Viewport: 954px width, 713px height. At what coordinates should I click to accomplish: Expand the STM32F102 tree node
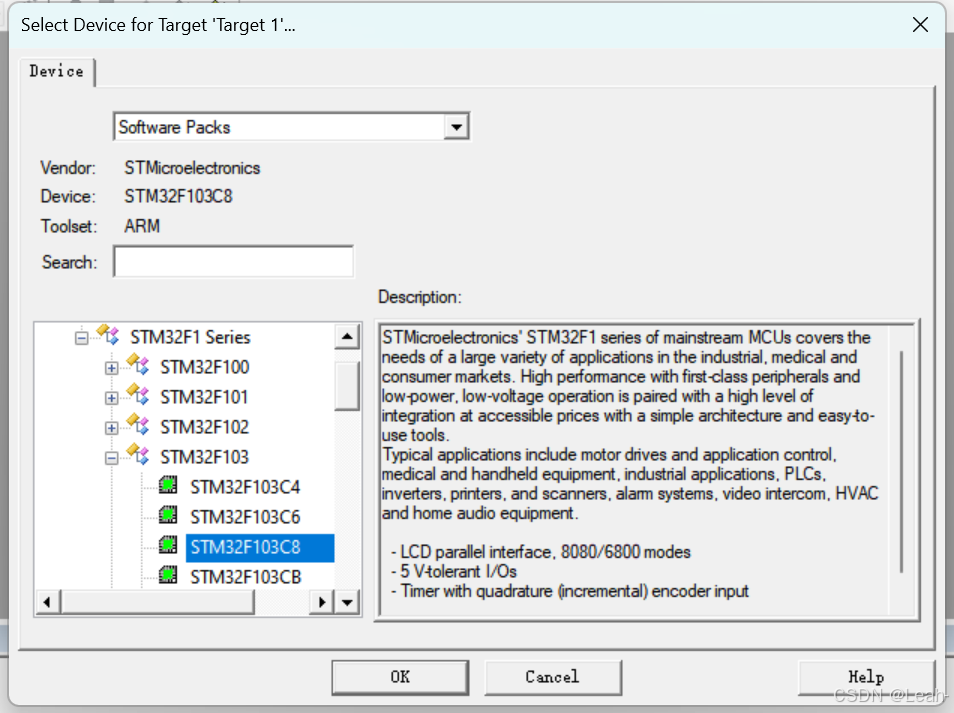(111, 428)
